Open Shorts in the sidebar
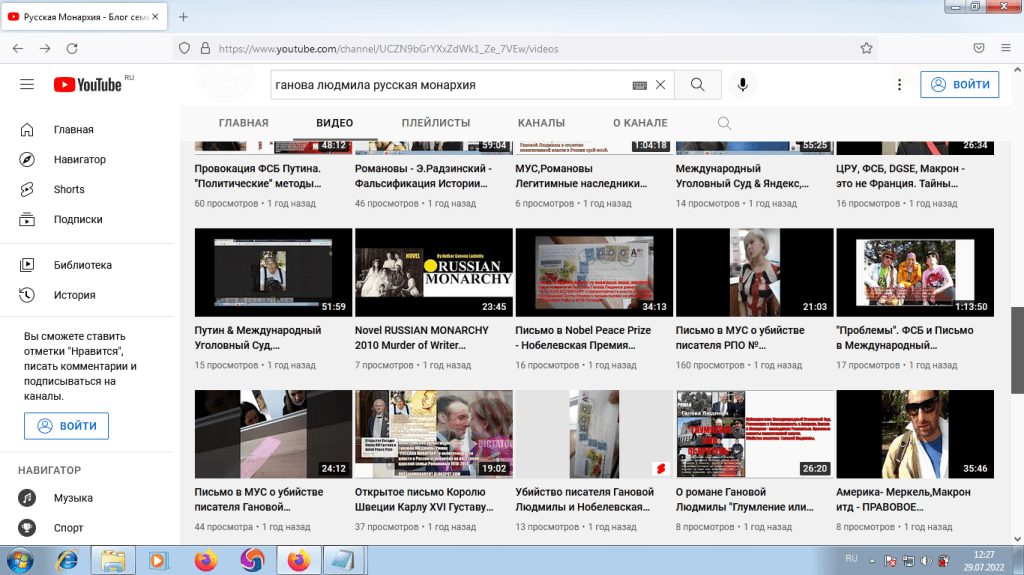1024x575 pixels. [x=69, y=189]
